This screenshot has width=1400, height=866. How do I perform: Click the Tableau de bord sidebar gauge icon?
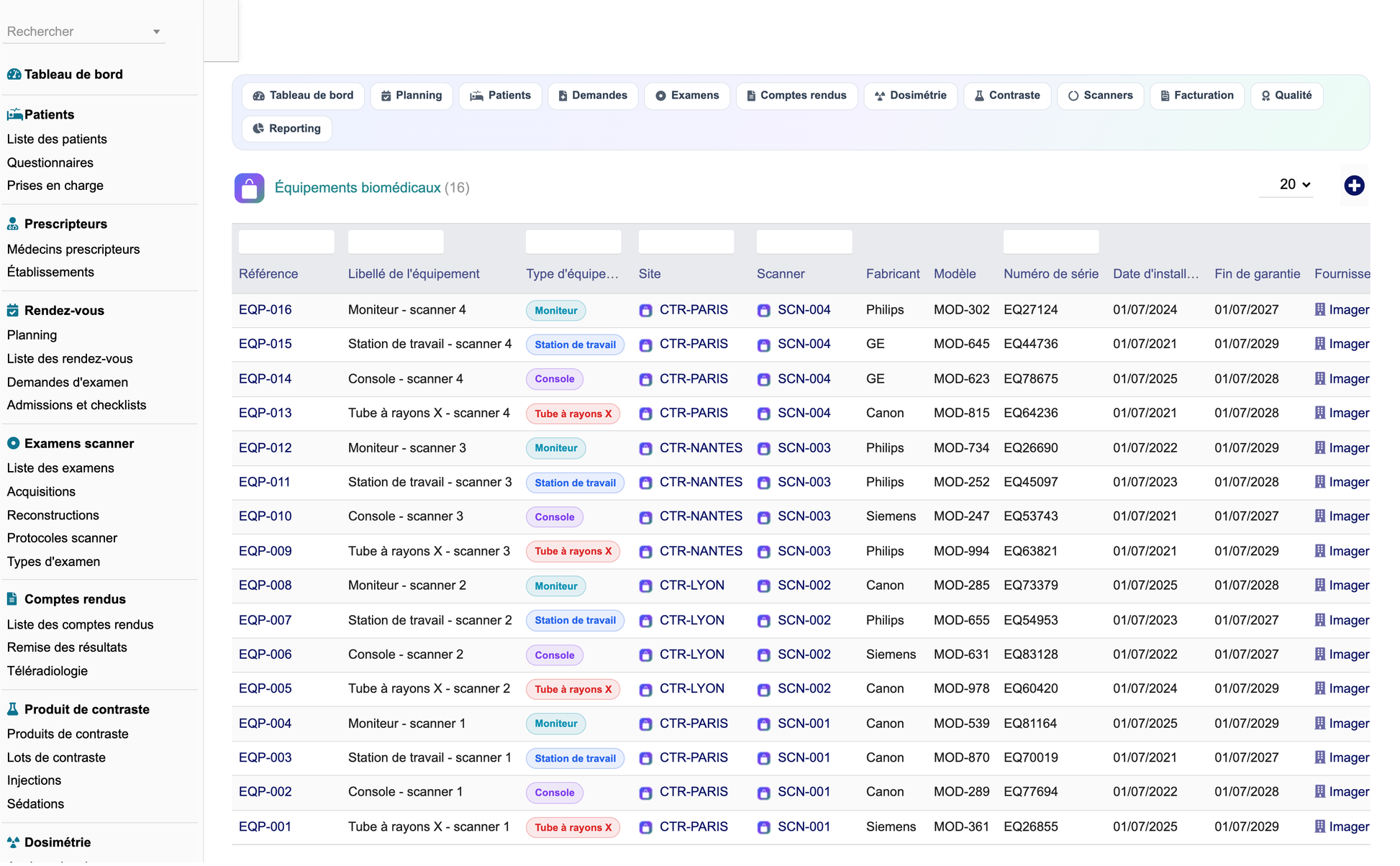point(14,74)
